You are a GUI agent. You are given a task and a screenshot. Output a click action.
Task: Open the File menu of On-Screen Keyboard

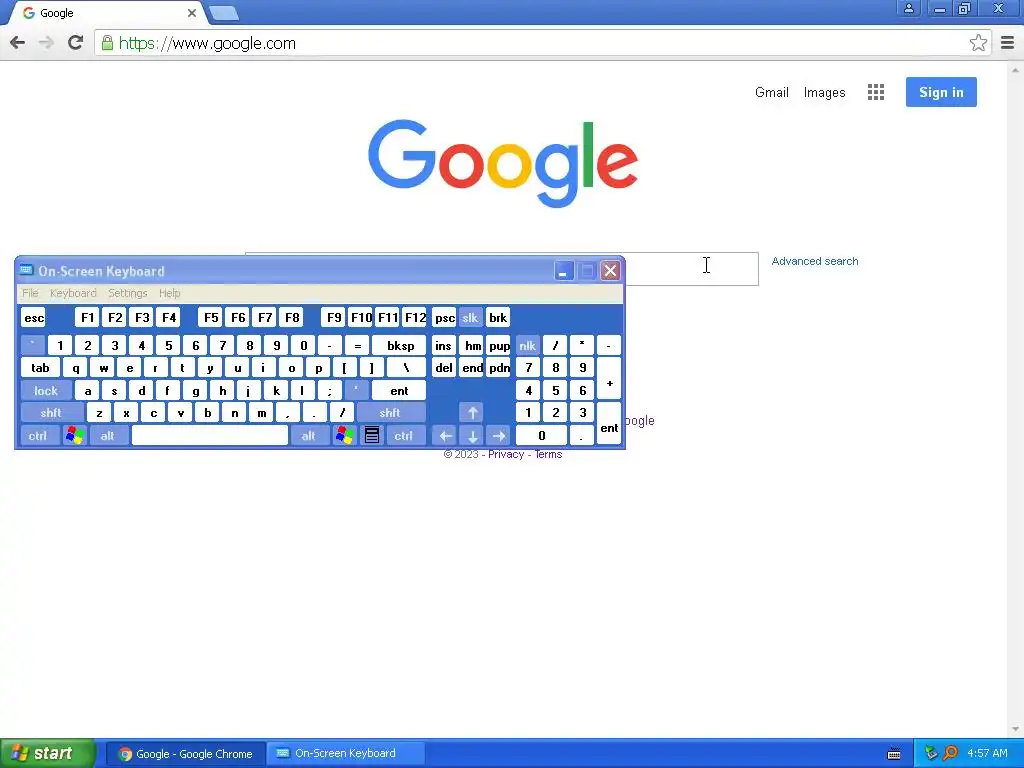tap(30, 293)
